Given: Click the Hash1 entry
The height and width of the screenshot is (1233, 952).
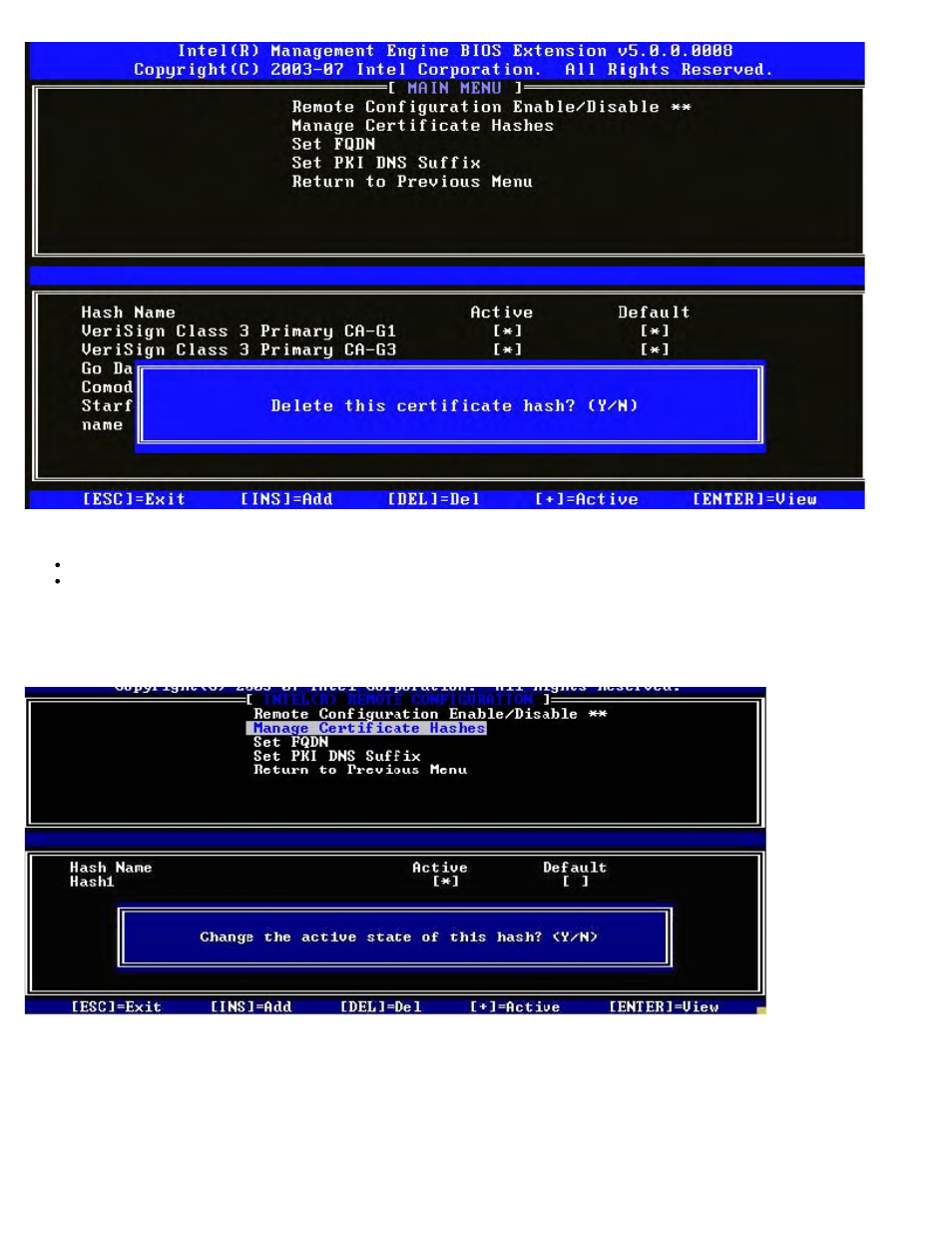Looking at the screenshot, I should 92,882.
